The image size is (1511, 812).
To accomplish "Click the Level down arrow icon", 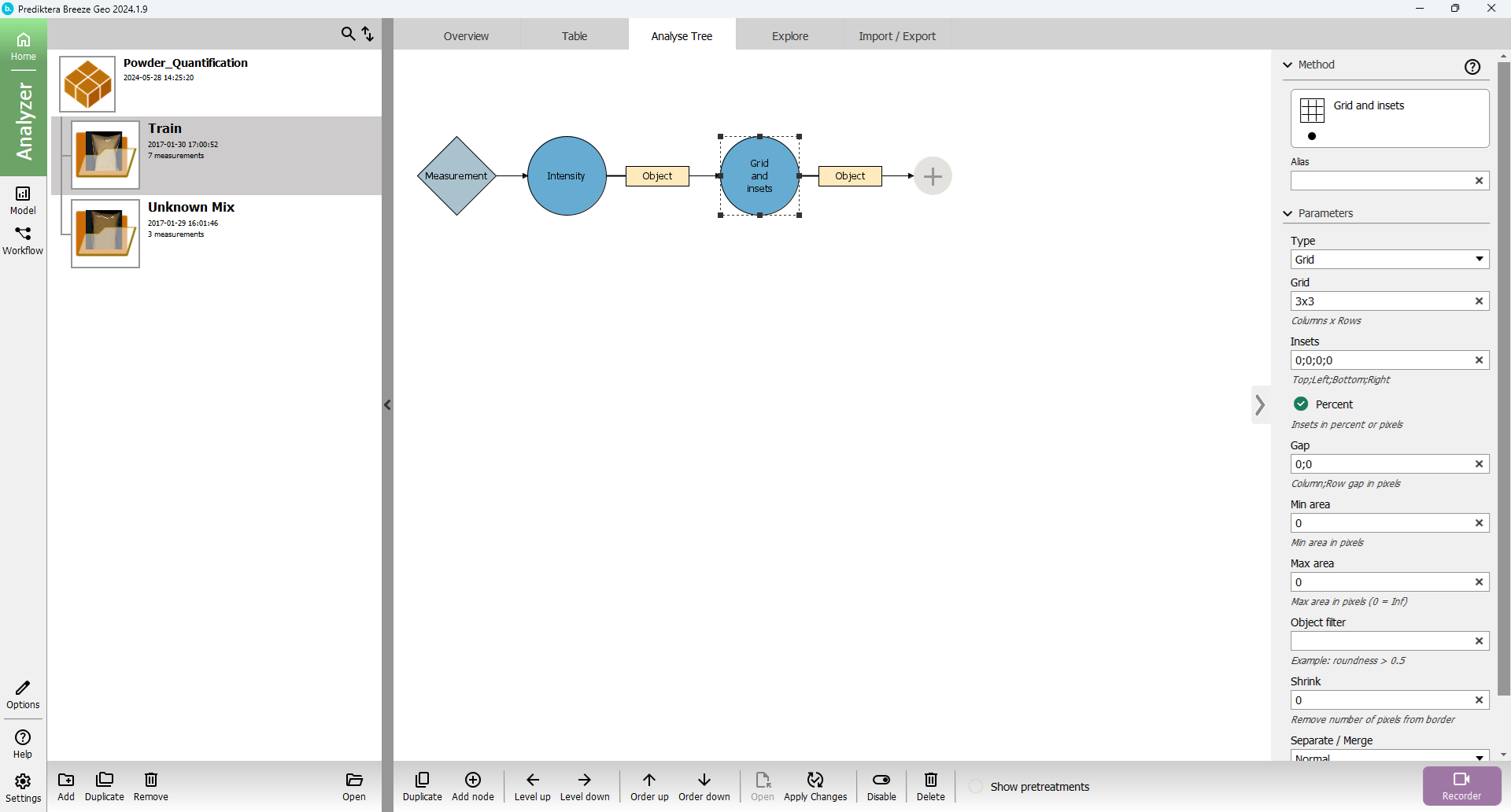I will [584, 780].
